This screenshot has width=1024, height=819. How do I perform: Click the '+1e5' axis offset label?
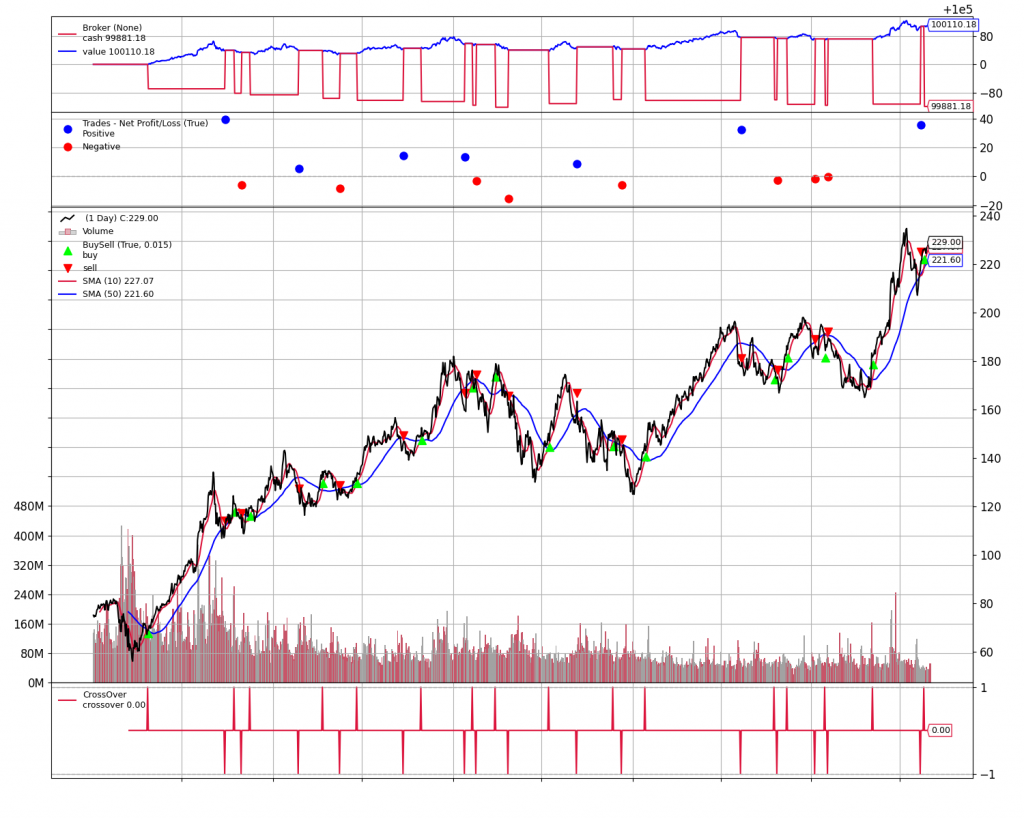coord(957,9)
